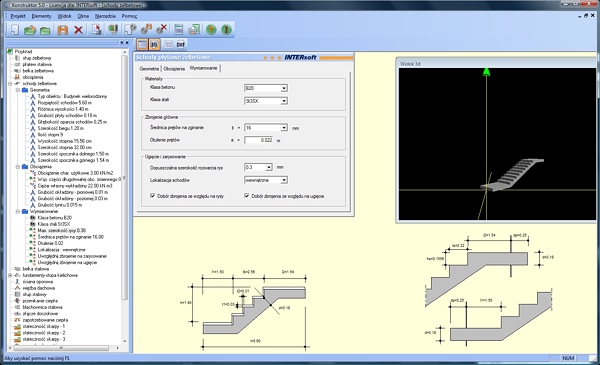Click the green info icon

point(227,29)
